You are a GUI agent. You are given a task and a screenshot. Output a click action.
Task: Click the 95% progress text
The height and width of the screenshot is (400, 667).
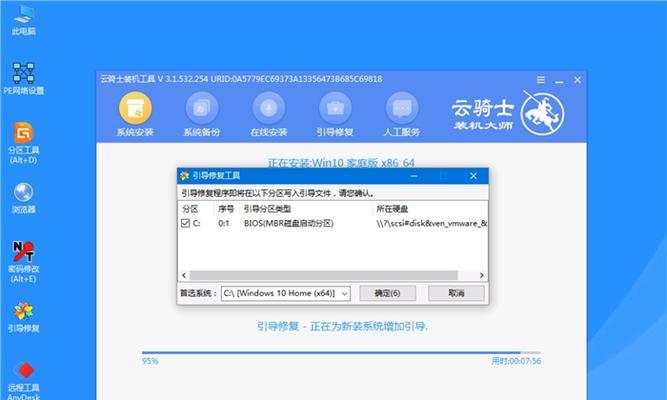(x=150, y=361)
